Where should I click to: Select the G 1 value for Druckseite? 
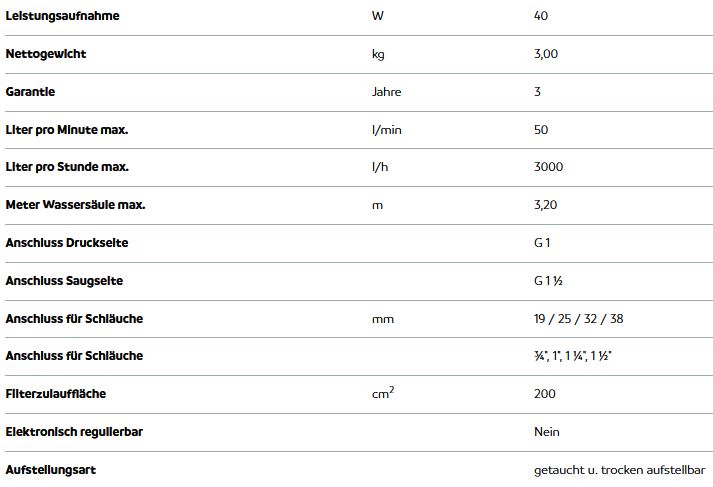[542, 243]
